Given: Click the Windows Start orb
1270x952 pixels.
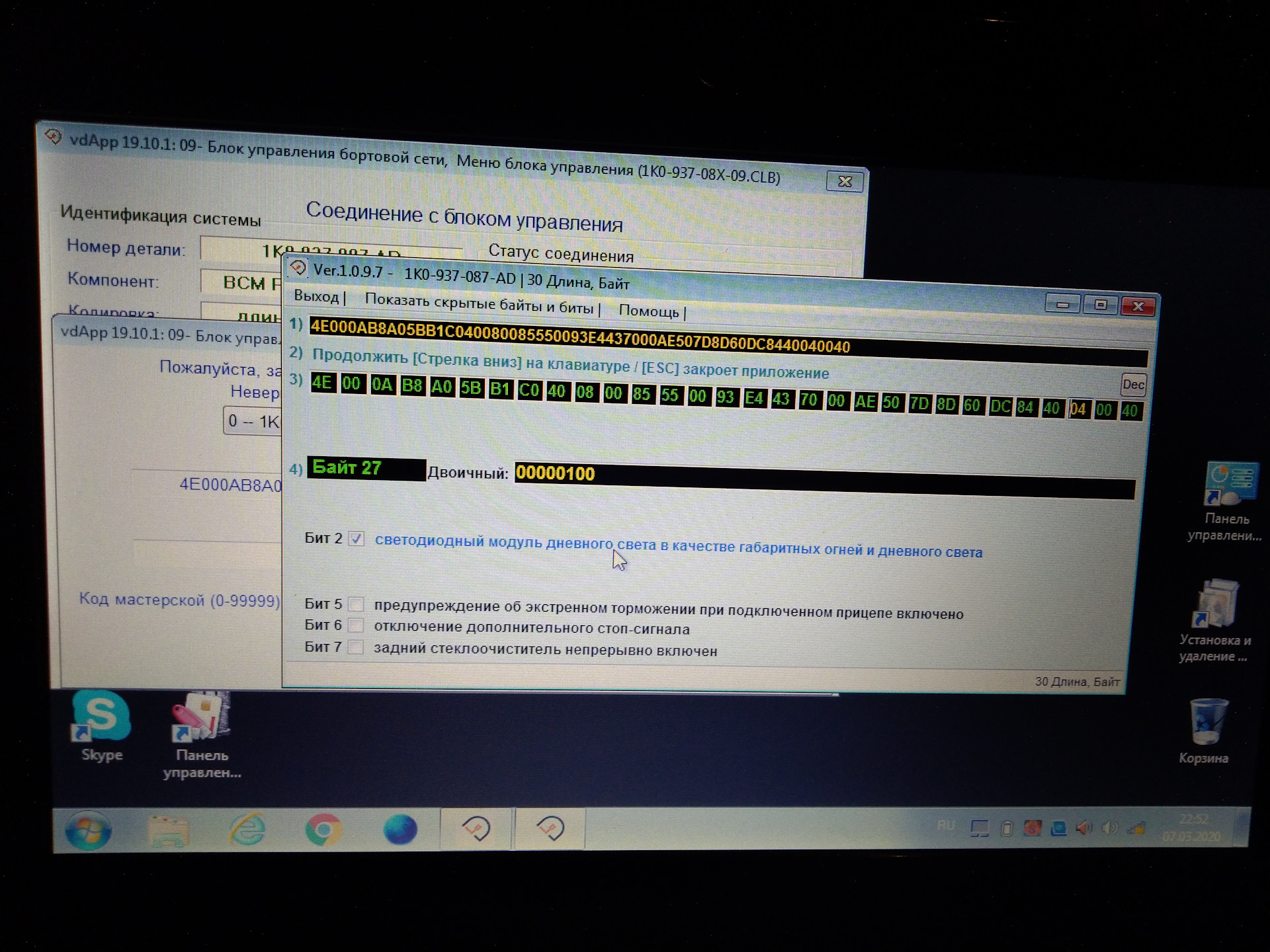Looking at the screenshot, I should pyautogui.click(x=88, y=830).
